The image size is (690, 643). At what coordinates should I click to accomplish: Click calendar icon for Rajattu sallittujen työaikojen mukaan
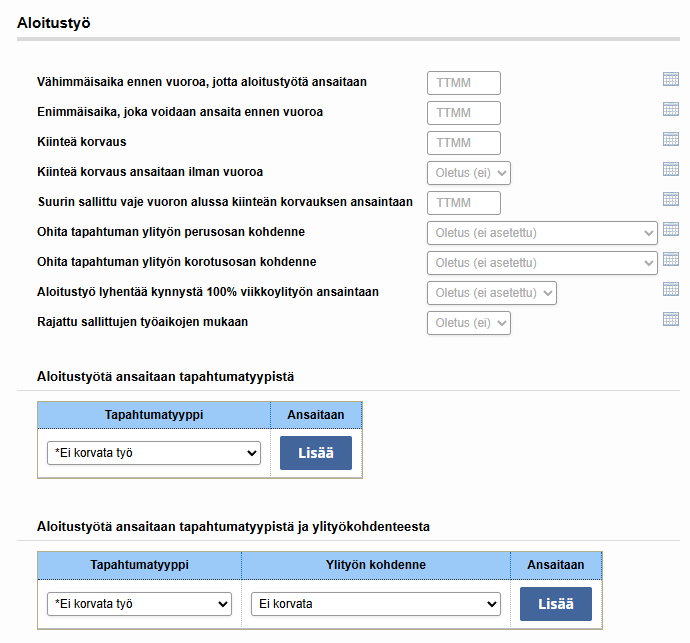coord(671,319)
